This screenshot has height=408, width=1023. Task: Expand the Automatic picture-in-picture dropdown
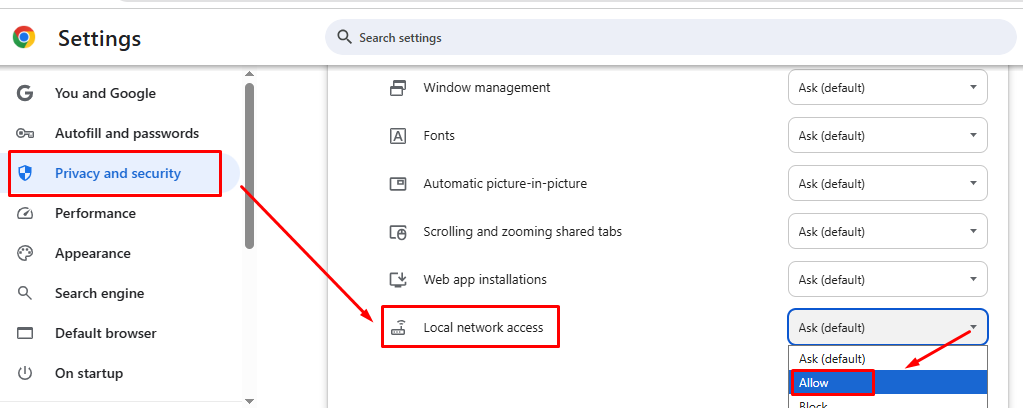click(887, 184)
